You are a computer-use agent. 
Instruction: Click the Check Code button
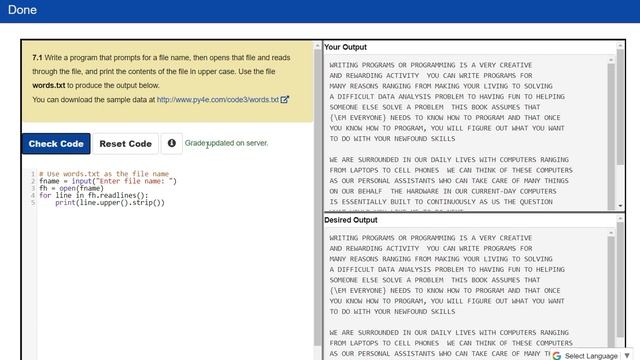pyautogui.click(x=56, y=144)
